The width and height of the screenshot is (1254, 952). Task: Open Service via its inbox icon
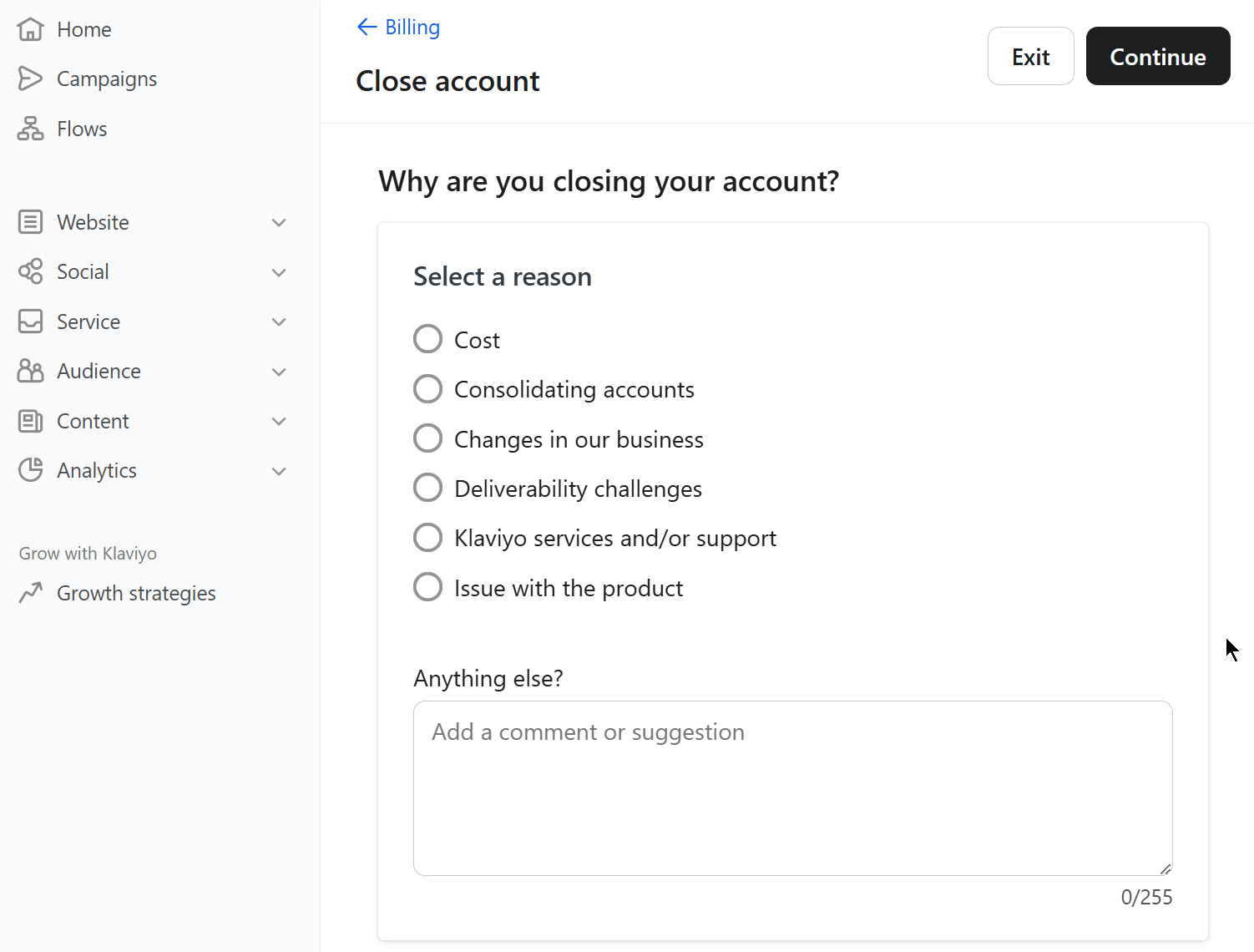click(x=30, y=322)
